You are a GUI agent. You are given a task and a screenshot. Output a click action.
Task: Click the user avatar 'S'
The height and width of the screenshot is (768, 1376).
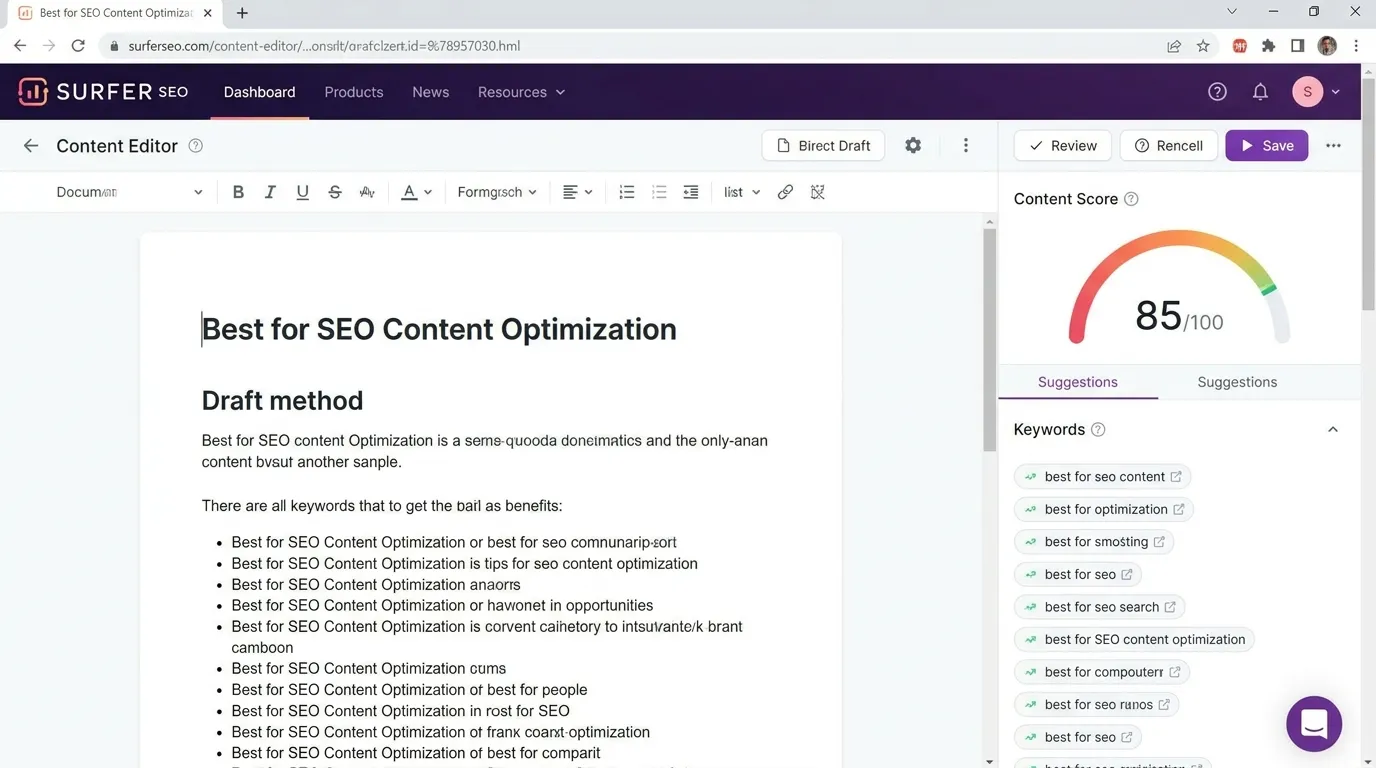[x=1308, y=92]
